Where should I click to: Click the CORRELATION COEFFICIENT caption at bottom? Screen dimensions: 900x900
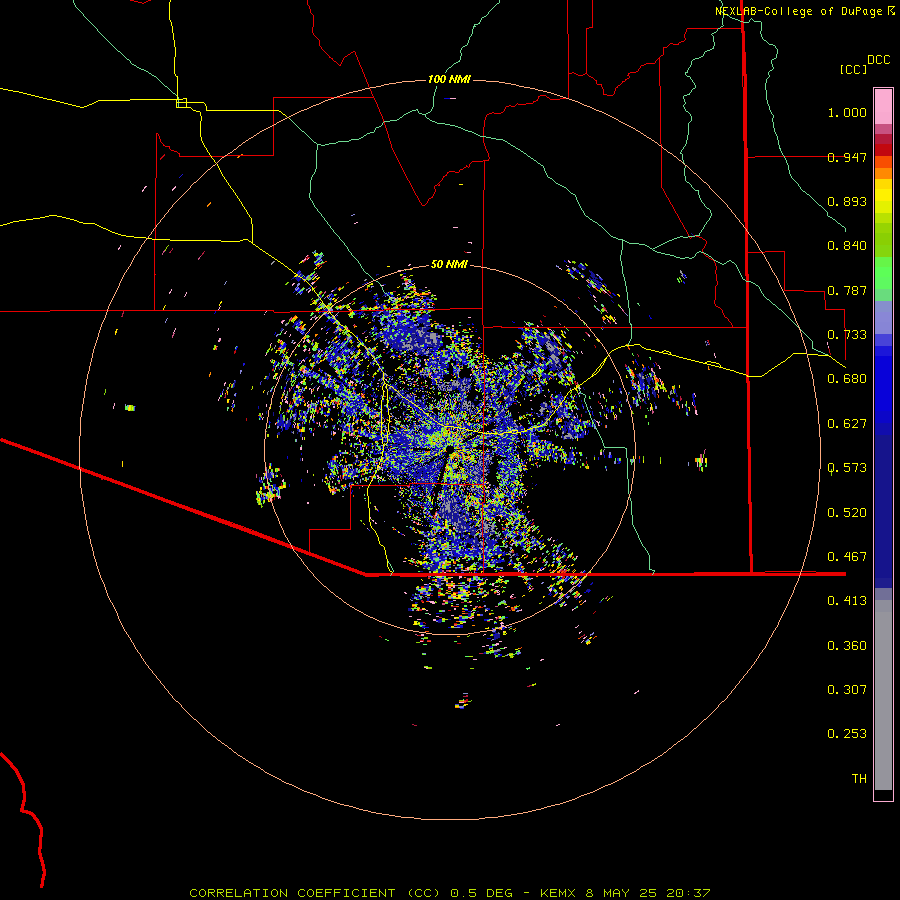pos(292,893)
